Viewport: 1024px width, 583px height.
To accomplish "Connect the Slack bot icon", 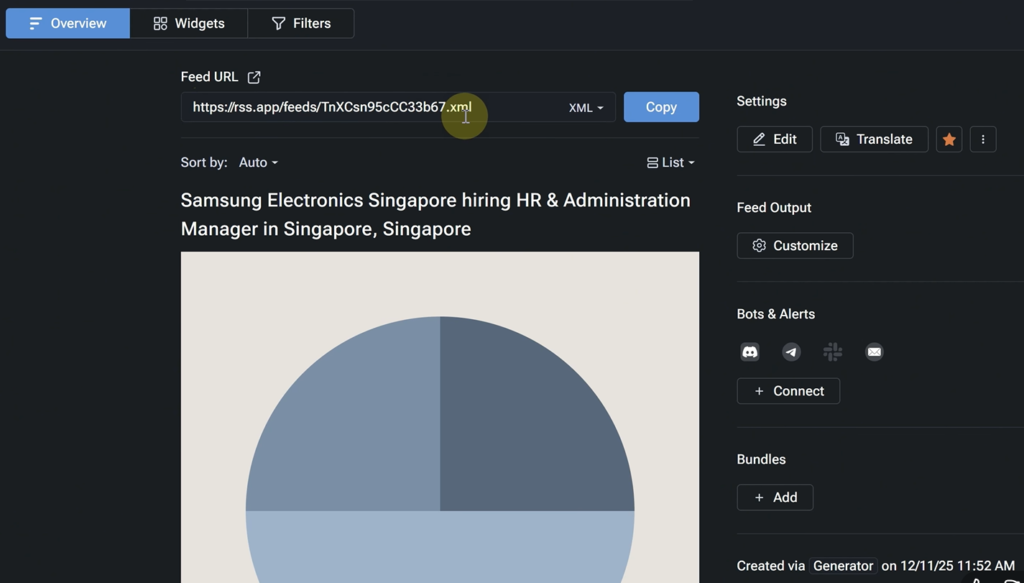I will (833, 352).
